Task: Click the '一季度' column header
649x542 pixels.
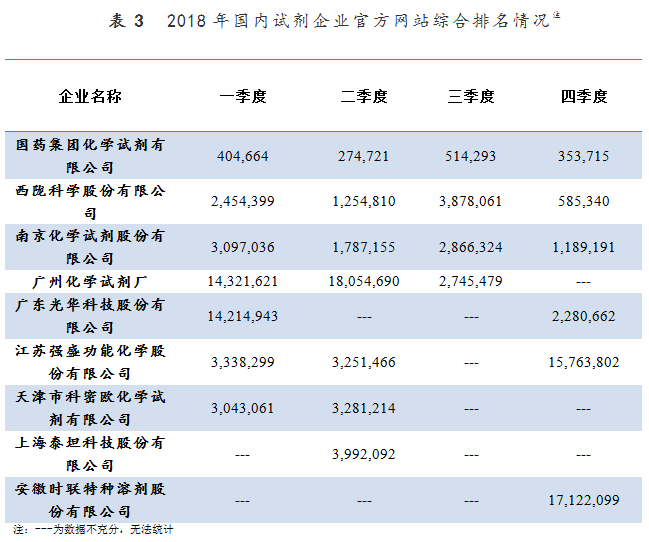Action: [x=244, y=97]
